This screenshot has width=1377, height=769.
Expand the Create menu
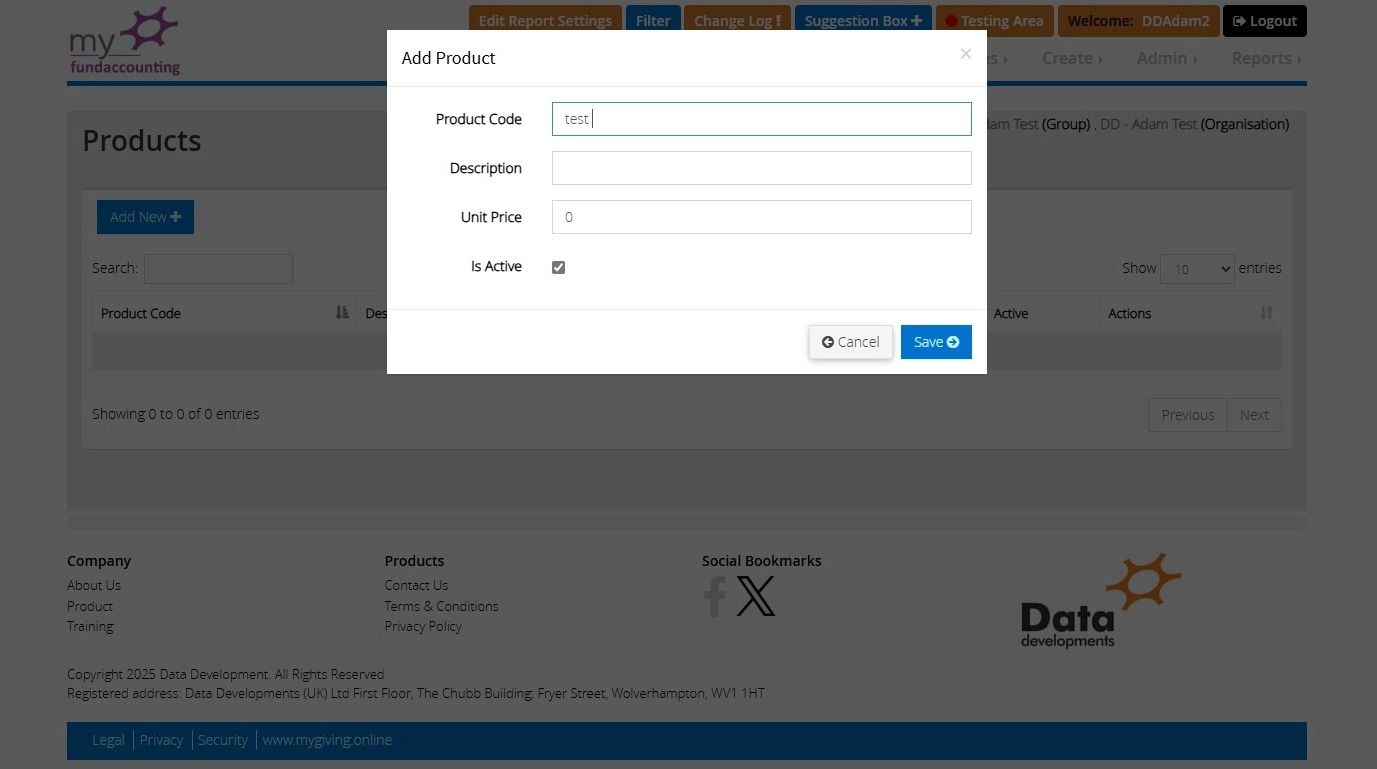(x=1072, y=58)
